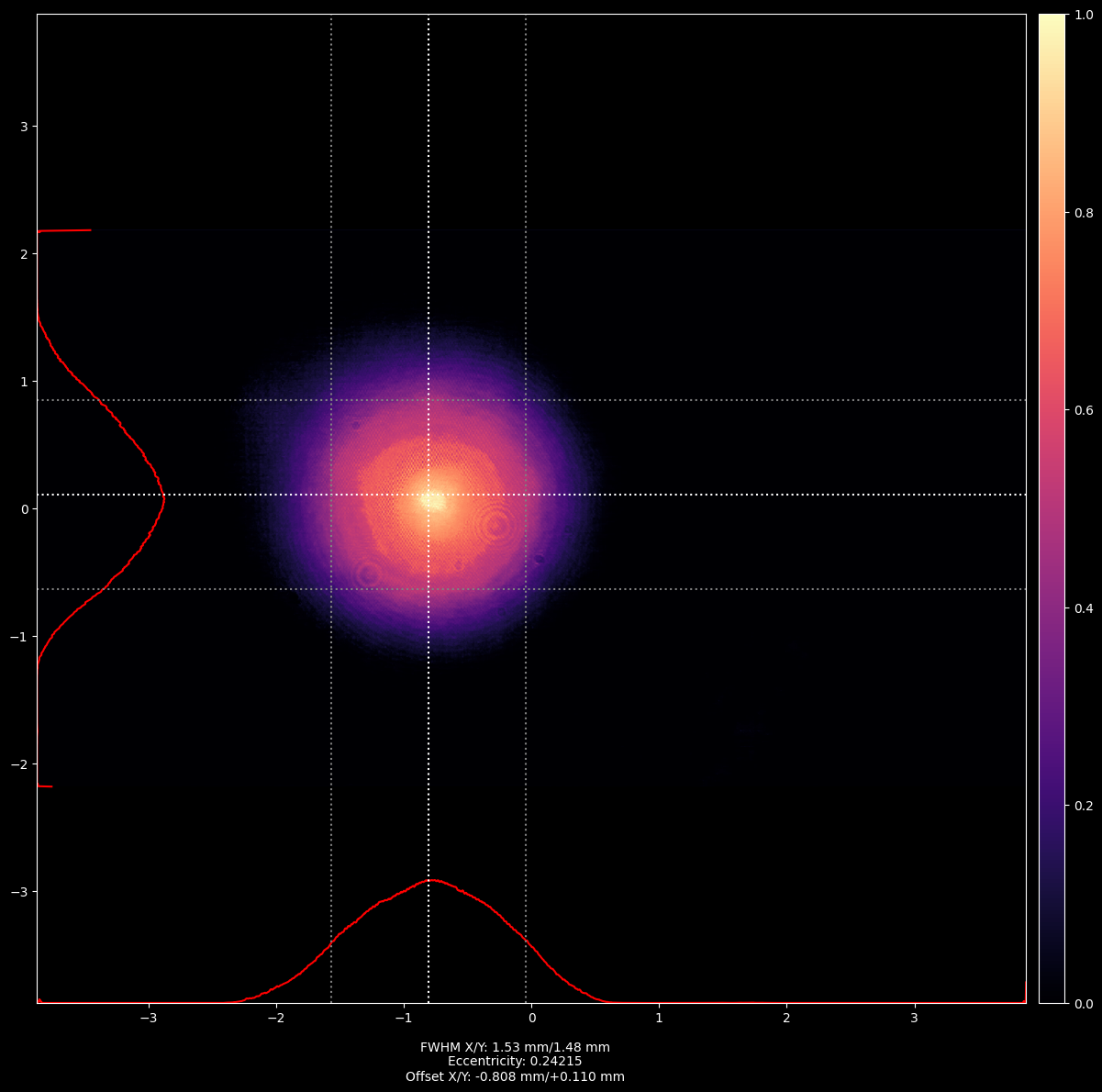Click the colorbar near the 0.2 level
This screenshot has height=1092, width=1102.
tap(1052, 806)
